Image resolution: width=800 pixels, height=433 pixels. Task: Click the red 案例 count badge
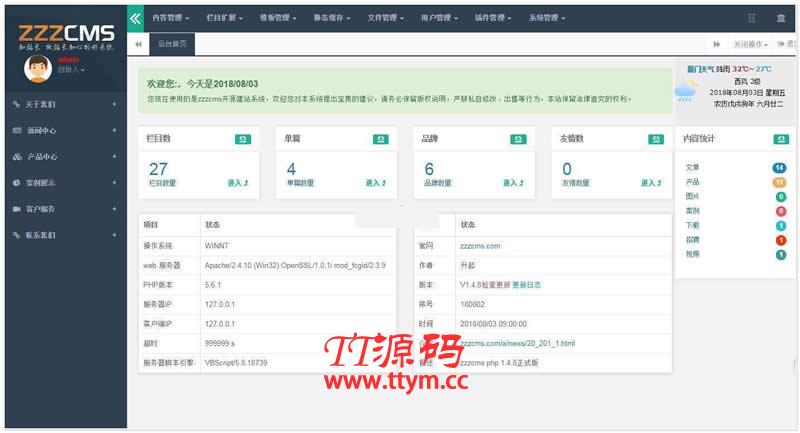pyautogui.click(x=781, y=211)
